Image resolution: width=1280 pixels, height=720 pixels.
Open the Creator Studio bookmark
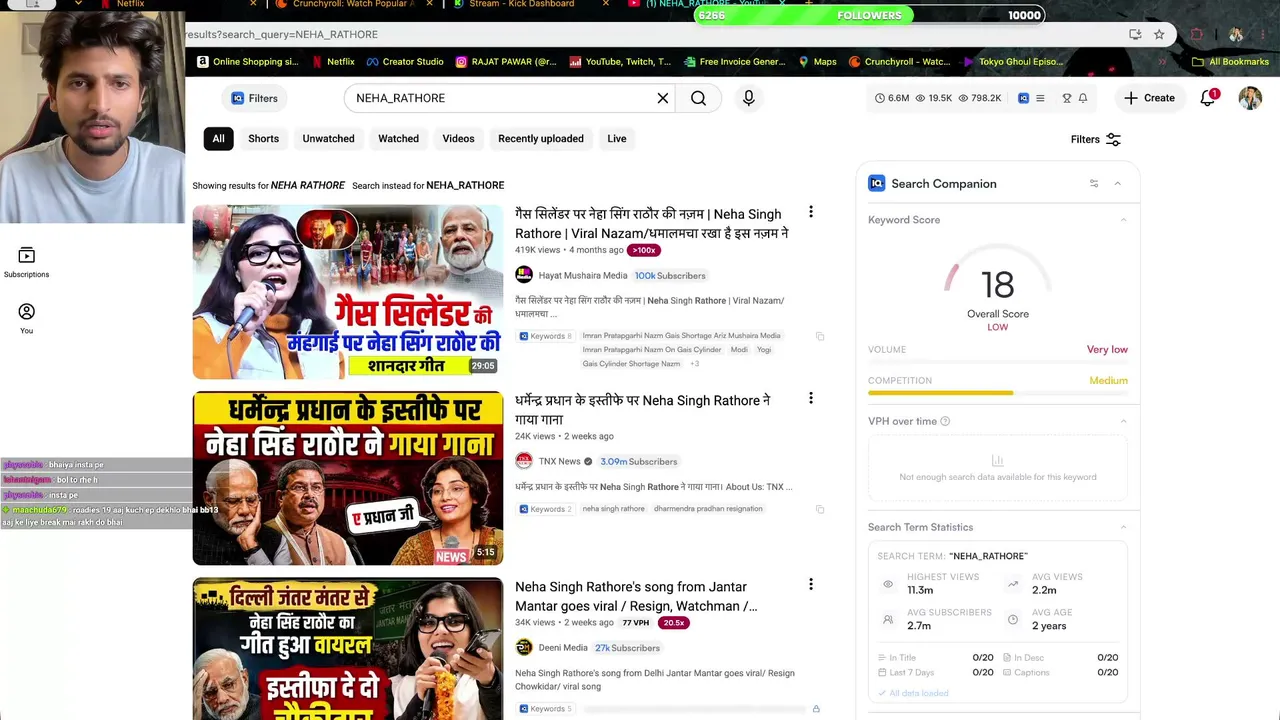[405, 61]
